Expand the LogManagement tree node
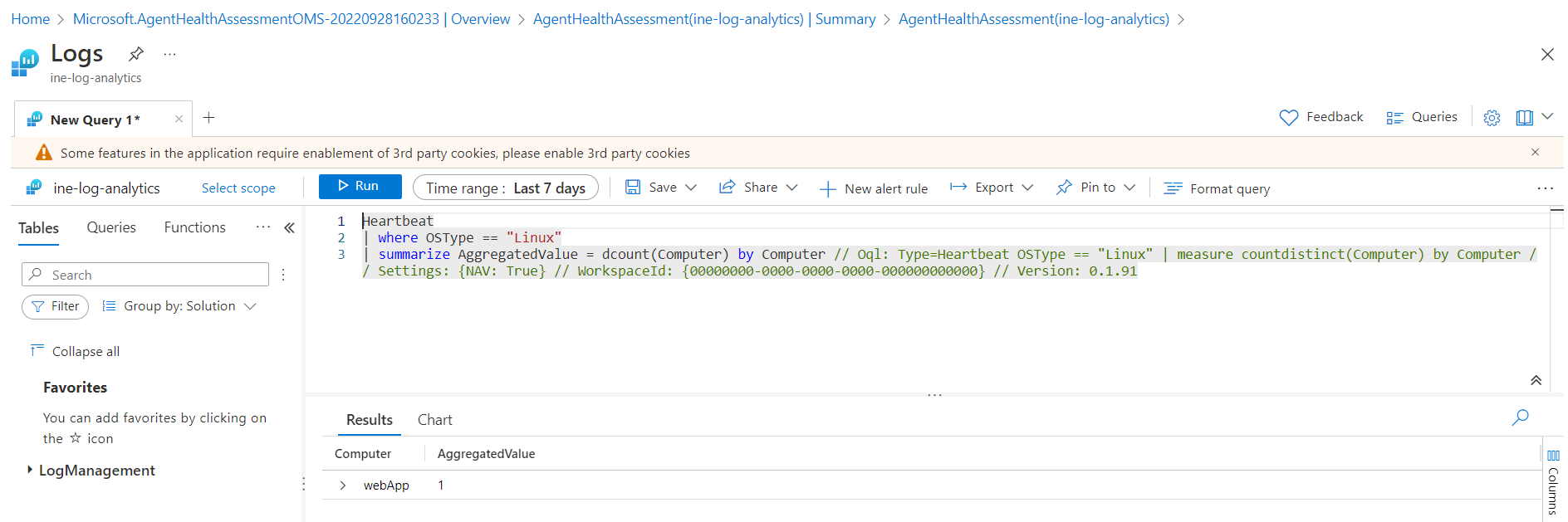 [x=30, y=470]
